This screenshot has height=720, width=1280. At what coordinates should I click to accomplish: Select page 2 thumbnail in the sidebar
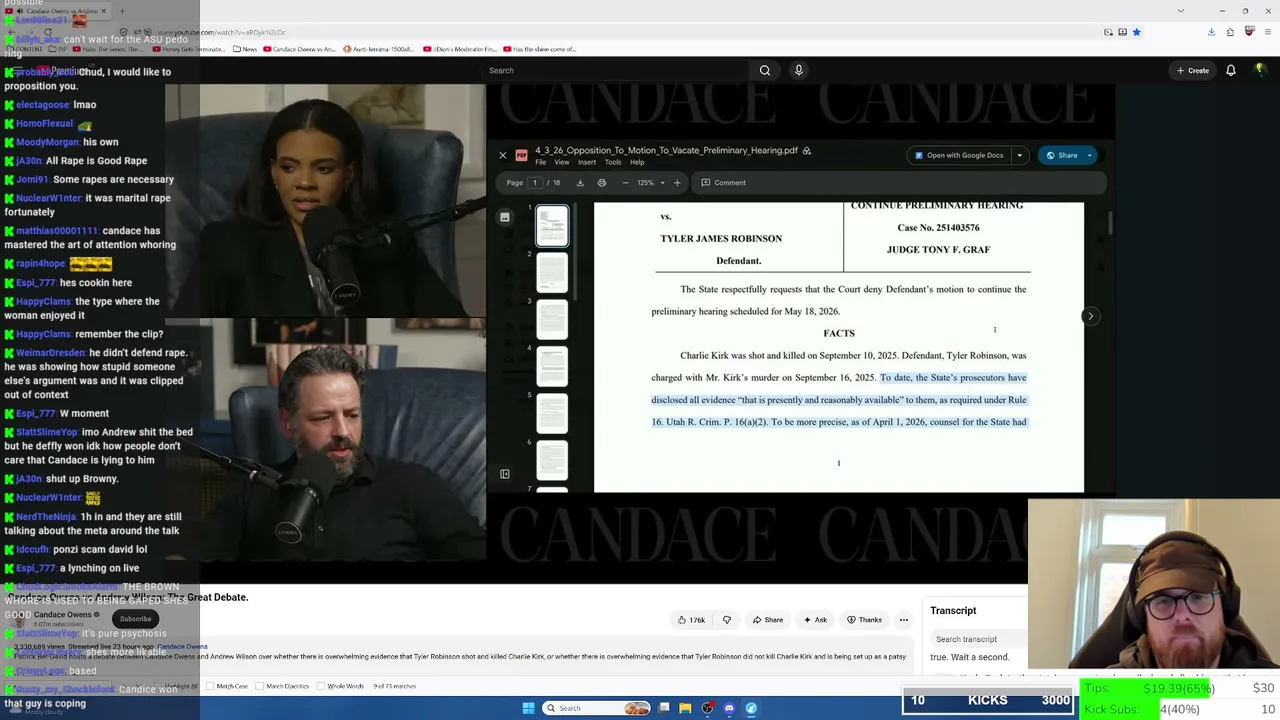click(x=552, y=273)
